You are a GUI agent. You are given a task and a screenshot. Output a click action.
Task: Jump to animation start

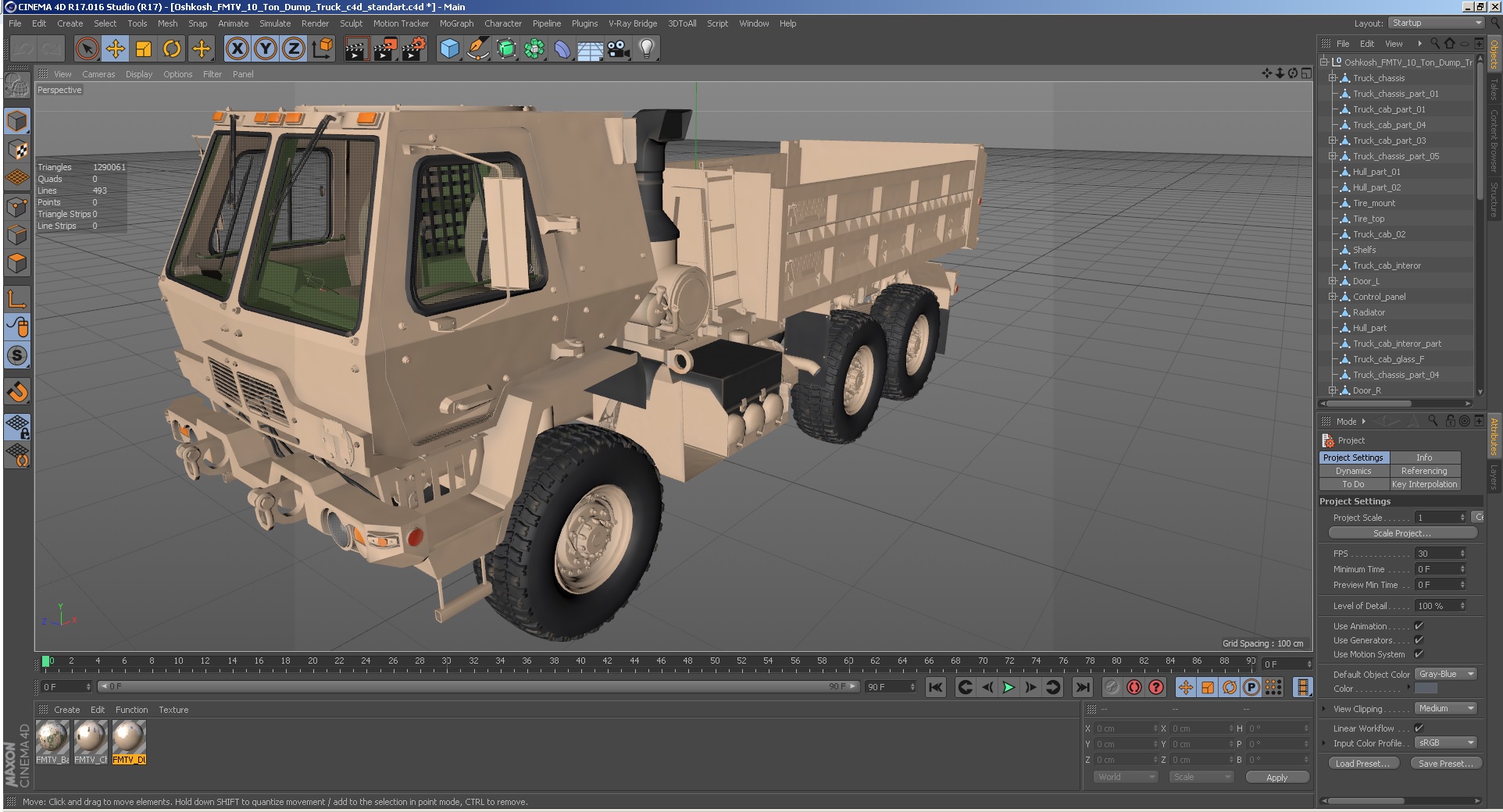[x=935, y=687]
